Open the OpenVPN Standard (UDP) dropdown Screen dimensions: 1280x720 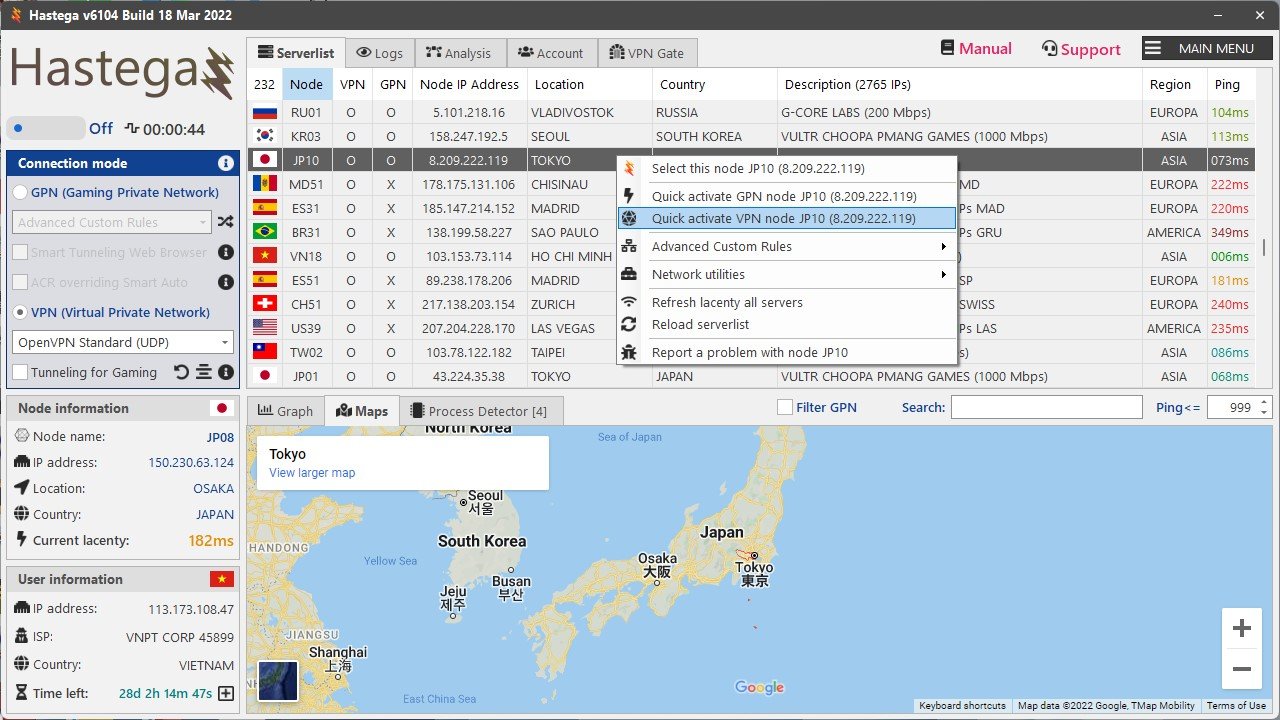[x=123, y=342]
